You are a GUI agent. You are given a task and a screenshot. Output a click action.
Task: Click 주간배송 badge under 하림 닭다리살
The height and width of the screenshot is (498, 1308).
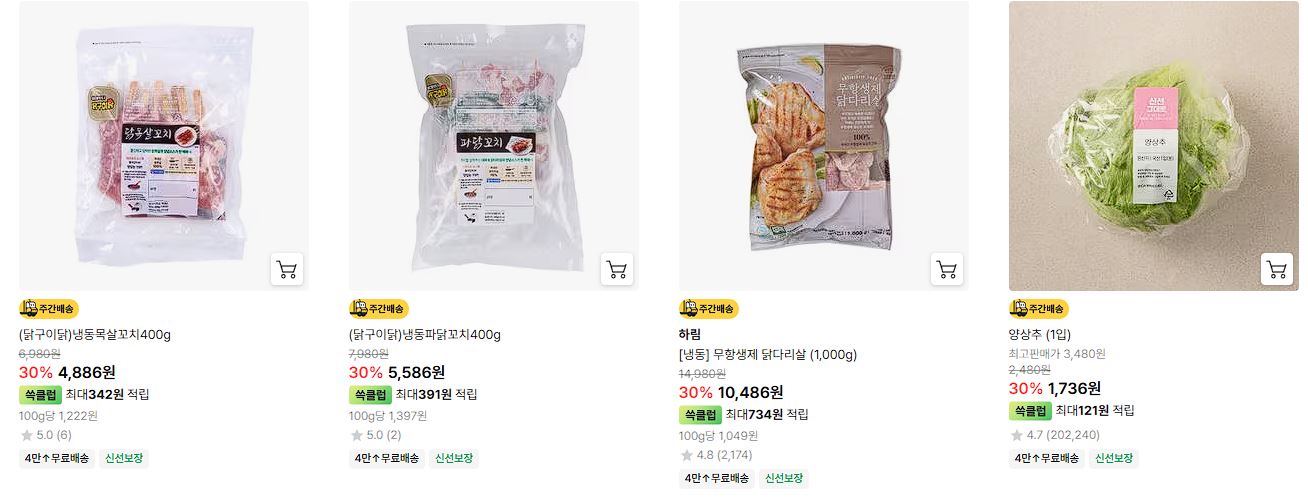pos(709,309)
